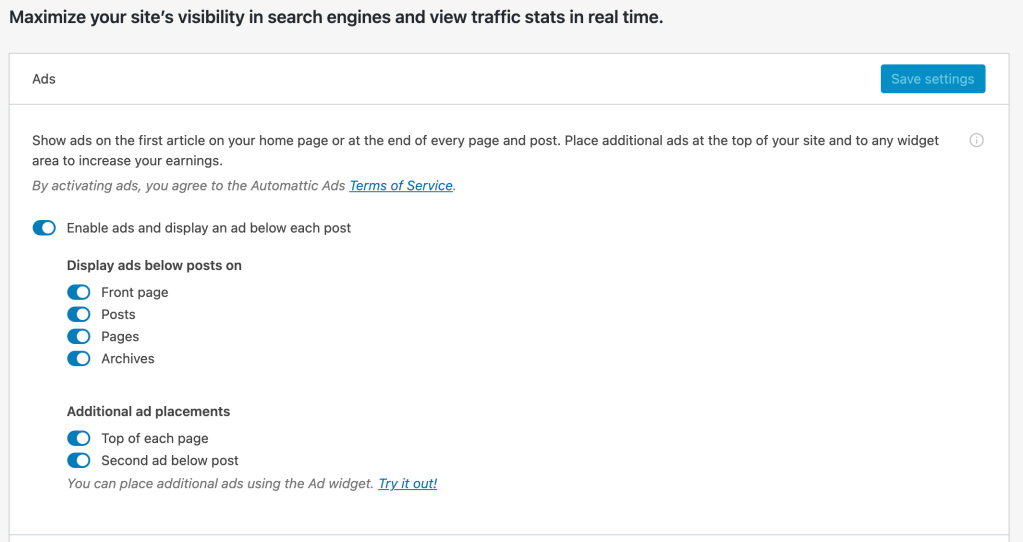Viewport: 1023px width, 542px height.
Task: Disable the main 'Enable ads' toggle switch
Action: (44, 228)
